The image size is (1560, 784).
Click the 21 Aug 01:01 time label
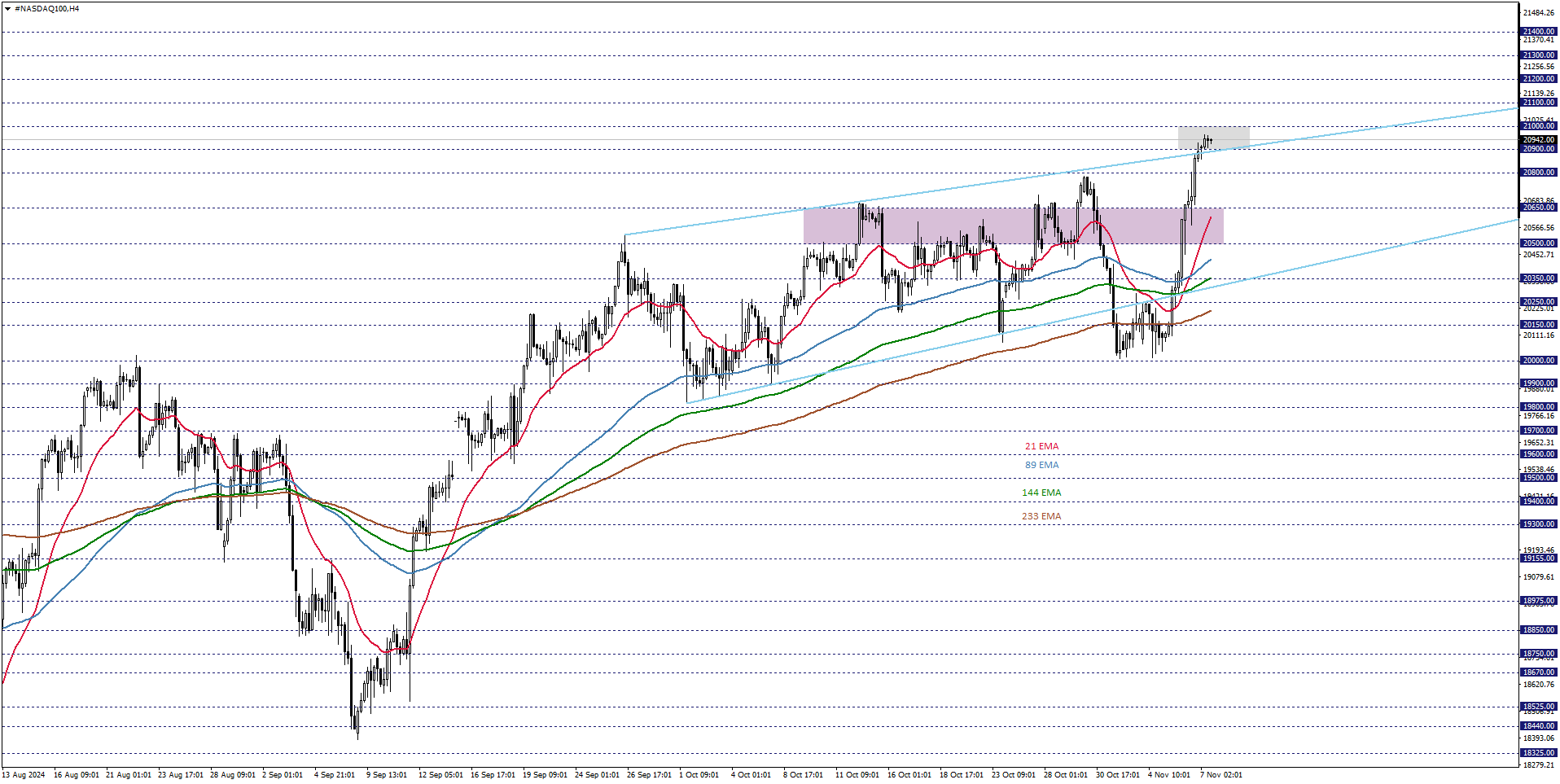[129, 775]
